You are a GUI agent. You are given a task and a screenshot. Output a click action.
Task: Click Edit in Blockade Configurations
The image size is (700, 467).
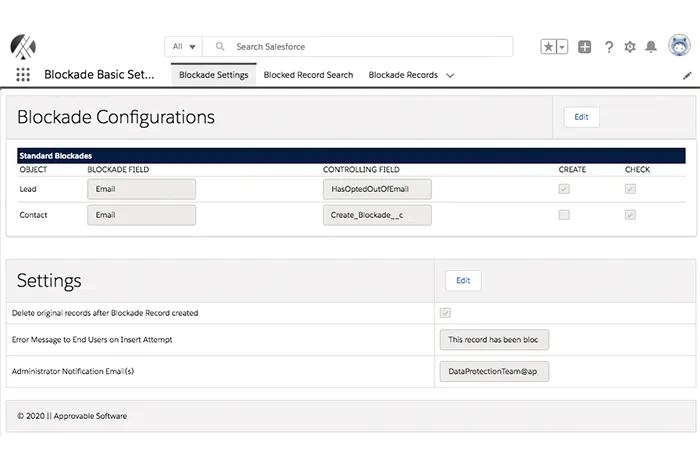point(581,117)
